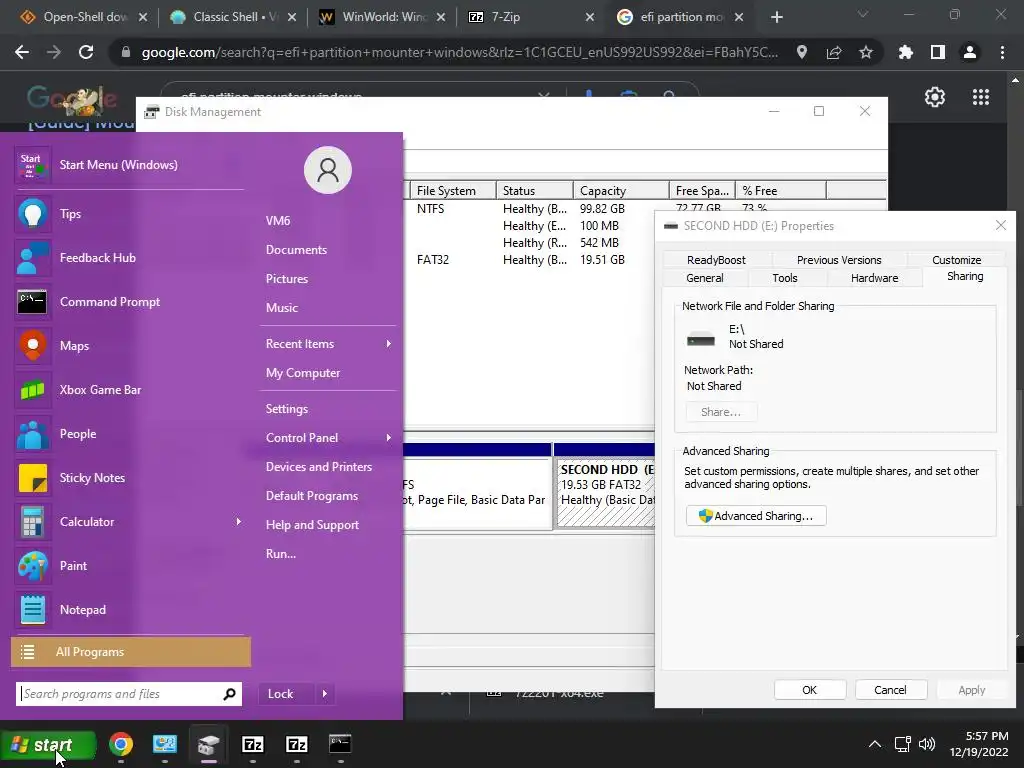Click the Lock button

[287, 694]
